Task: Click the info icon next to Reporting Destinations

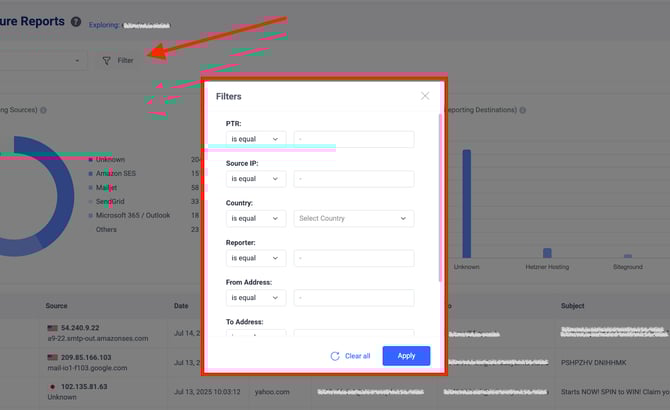Action: tap(522, 110)
